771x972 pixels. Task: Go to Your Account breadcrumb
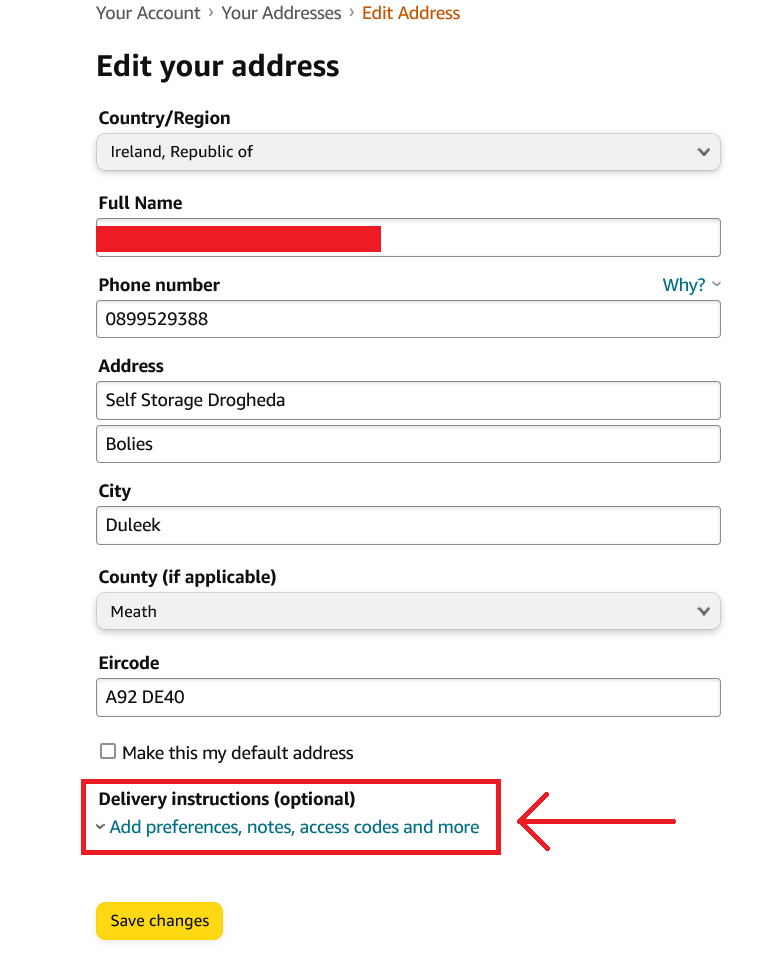(148, 13)
